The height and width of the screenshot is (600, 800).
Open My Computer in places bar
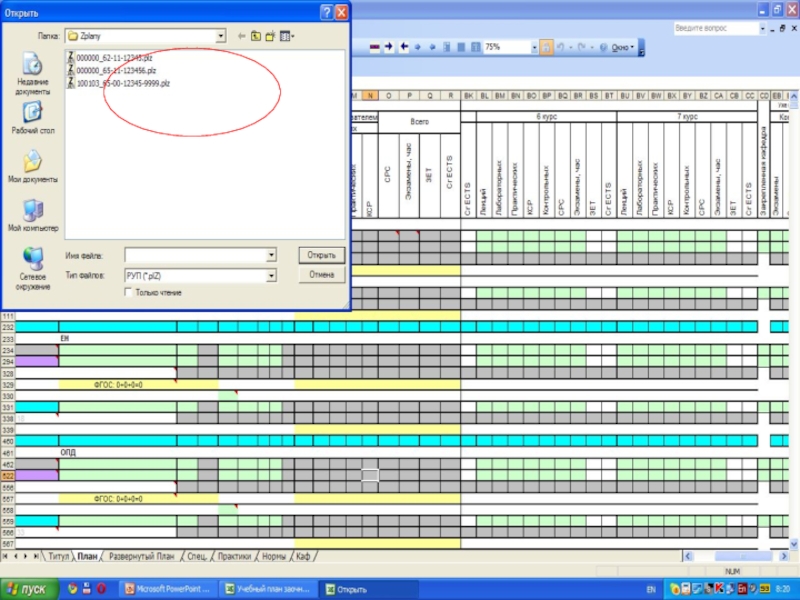[33, 215]
